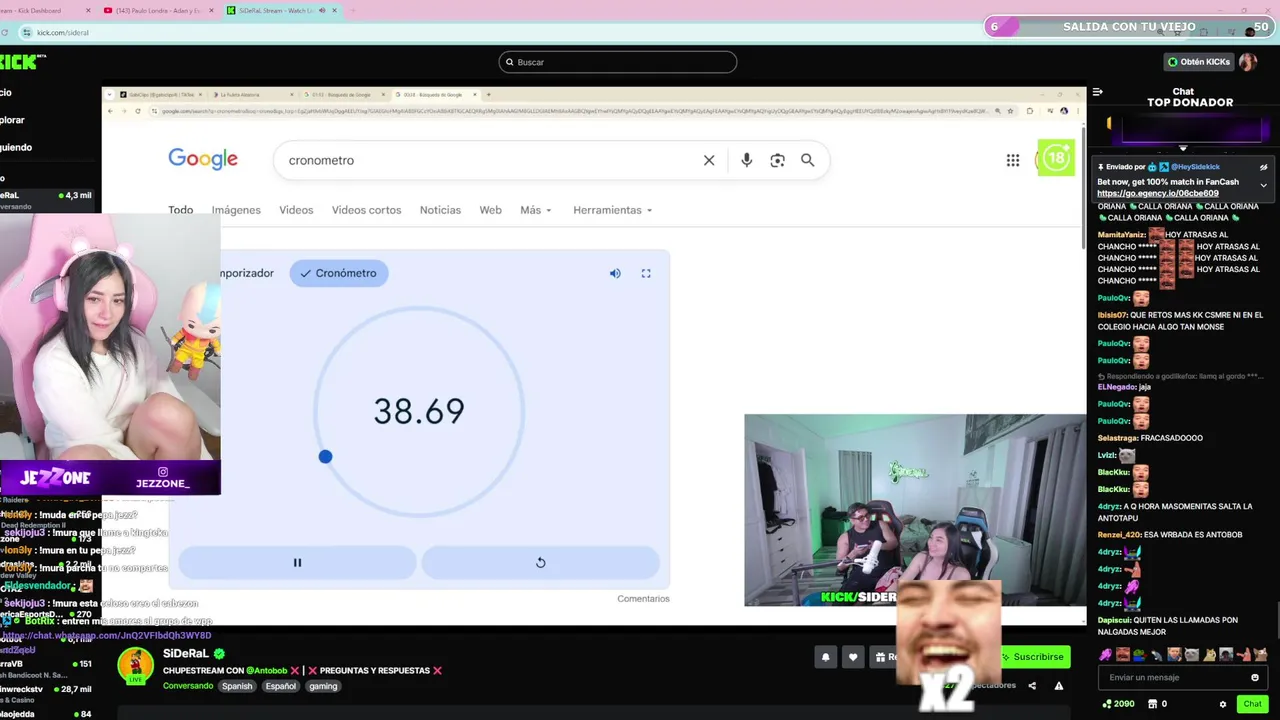Viewport: 1280px width, 720px height.
Task: Click the Google voice search microphone
Action: pos(746,160)
